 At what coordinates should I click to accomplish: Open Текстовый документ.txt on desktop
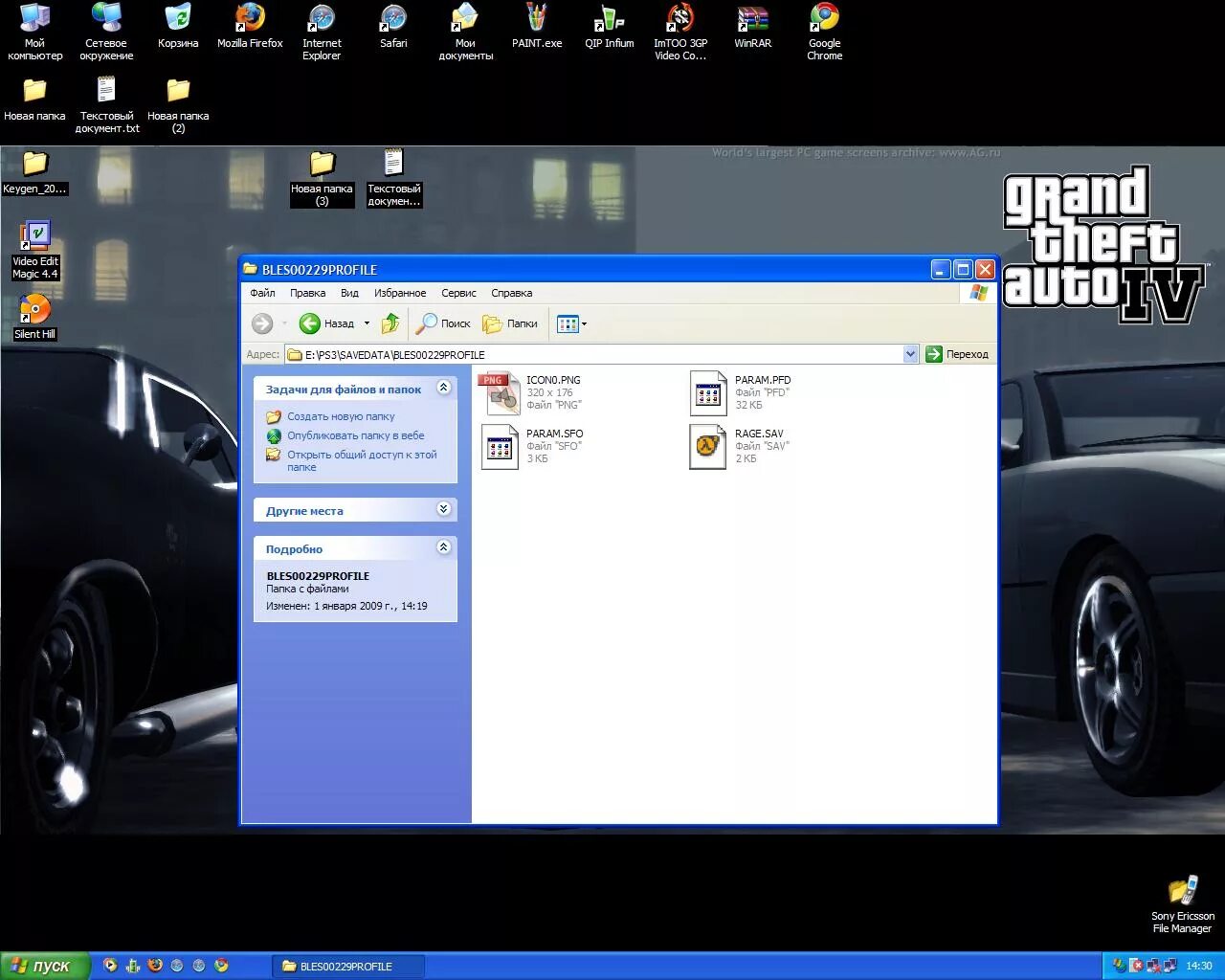[x=106, y=105]
